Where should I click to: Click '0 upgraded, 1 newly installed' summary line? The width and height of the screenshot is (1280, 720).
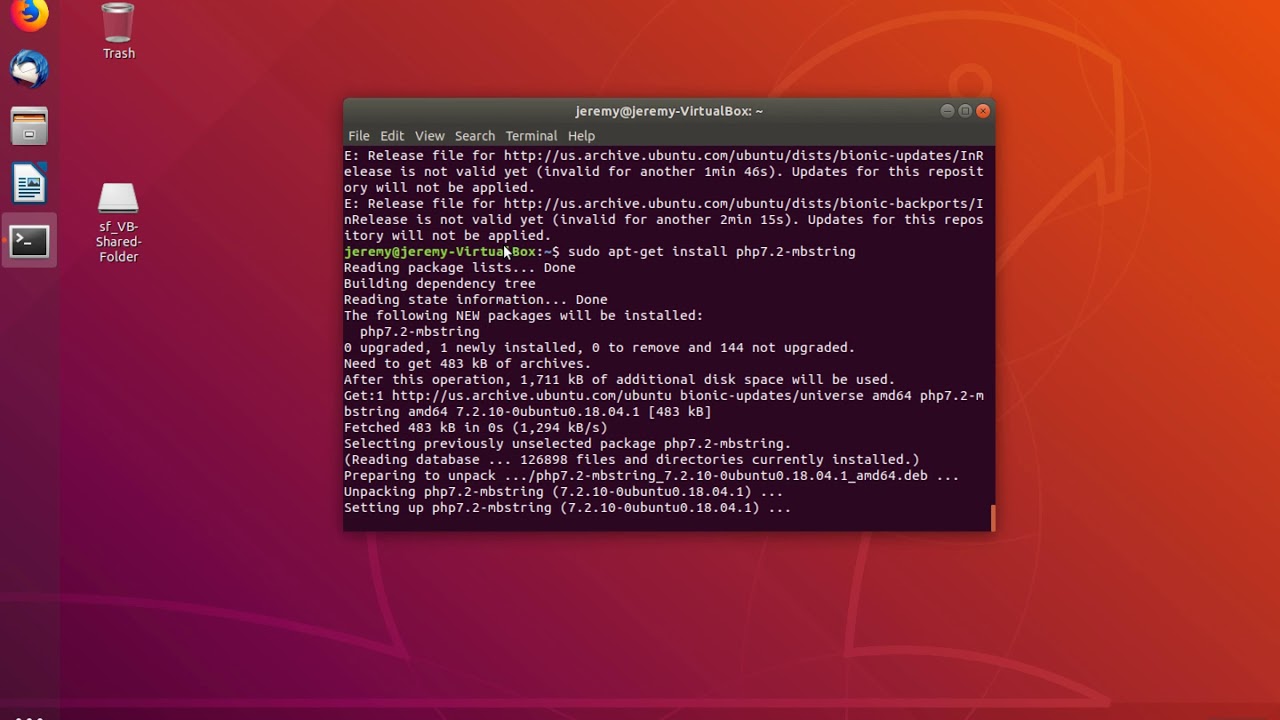click(x=600, y=348)
